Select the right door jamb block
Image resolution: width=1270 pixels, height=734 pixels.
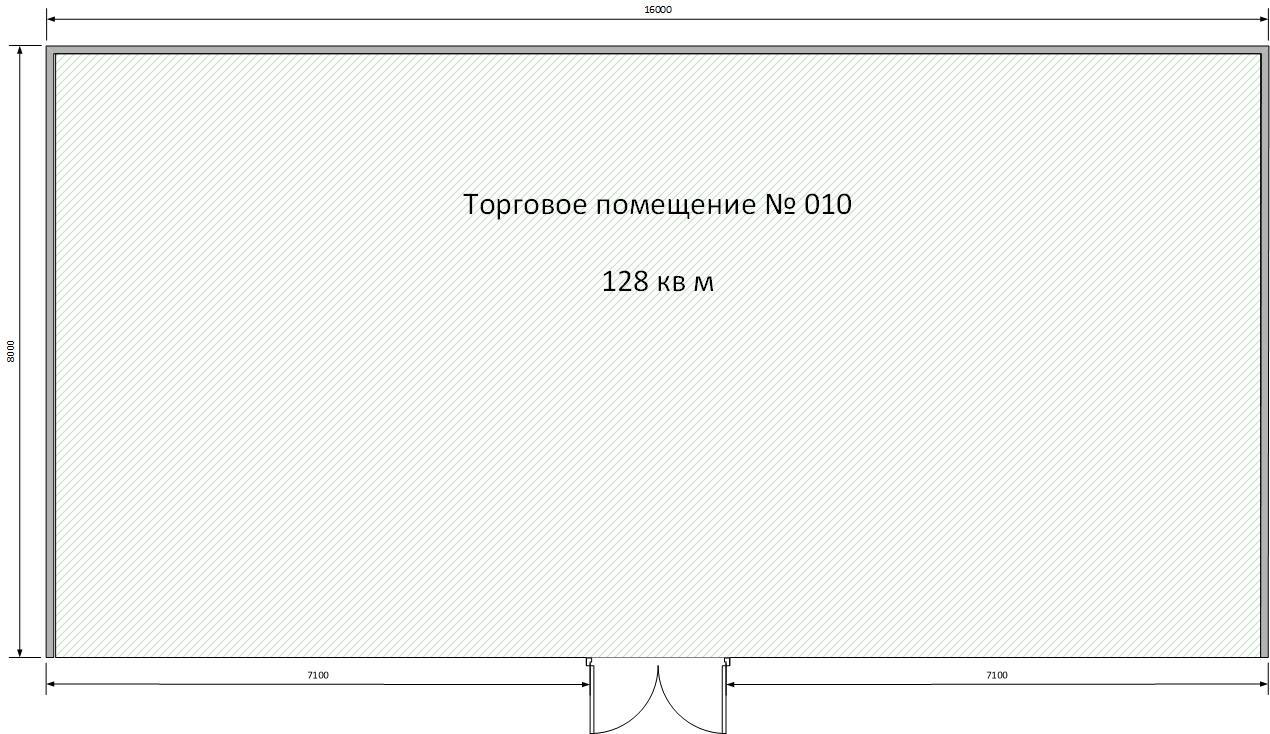point(727,661)
